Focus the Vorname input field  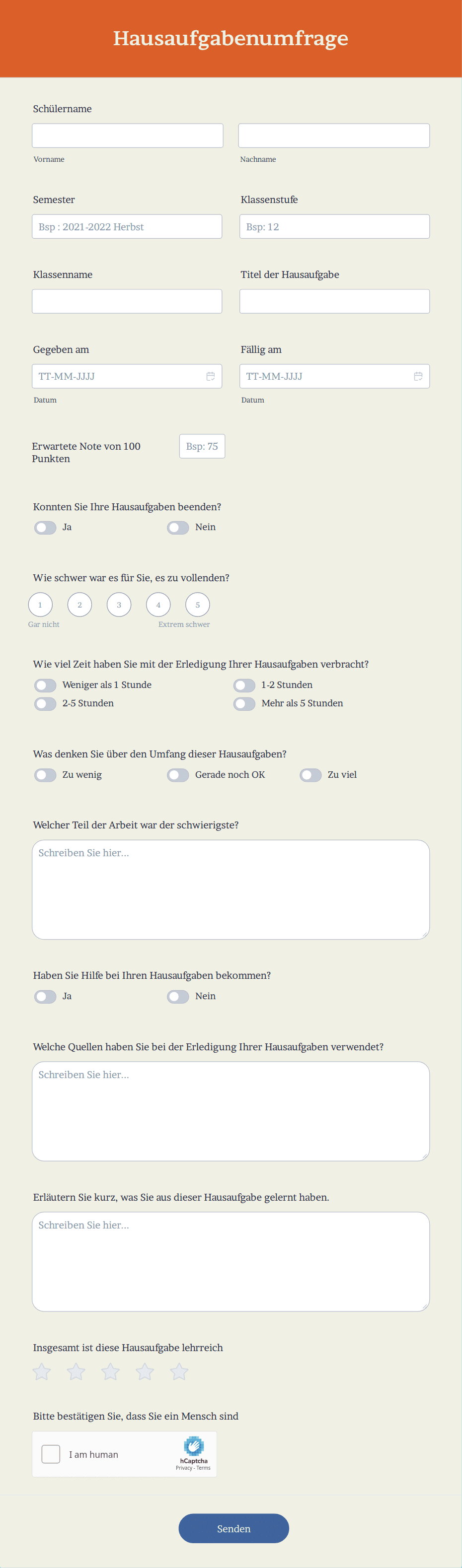(x=127, y=136)
